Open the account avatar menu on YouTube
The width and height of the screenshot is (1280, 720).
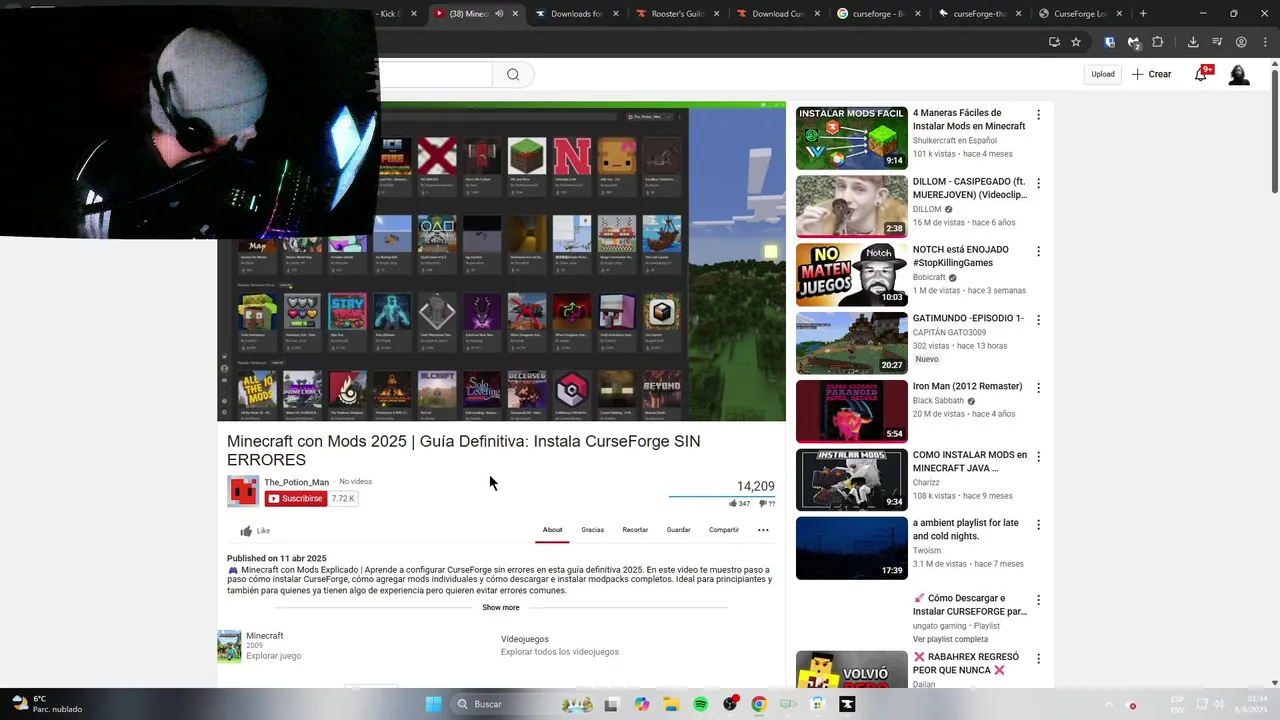point(1239,74)
